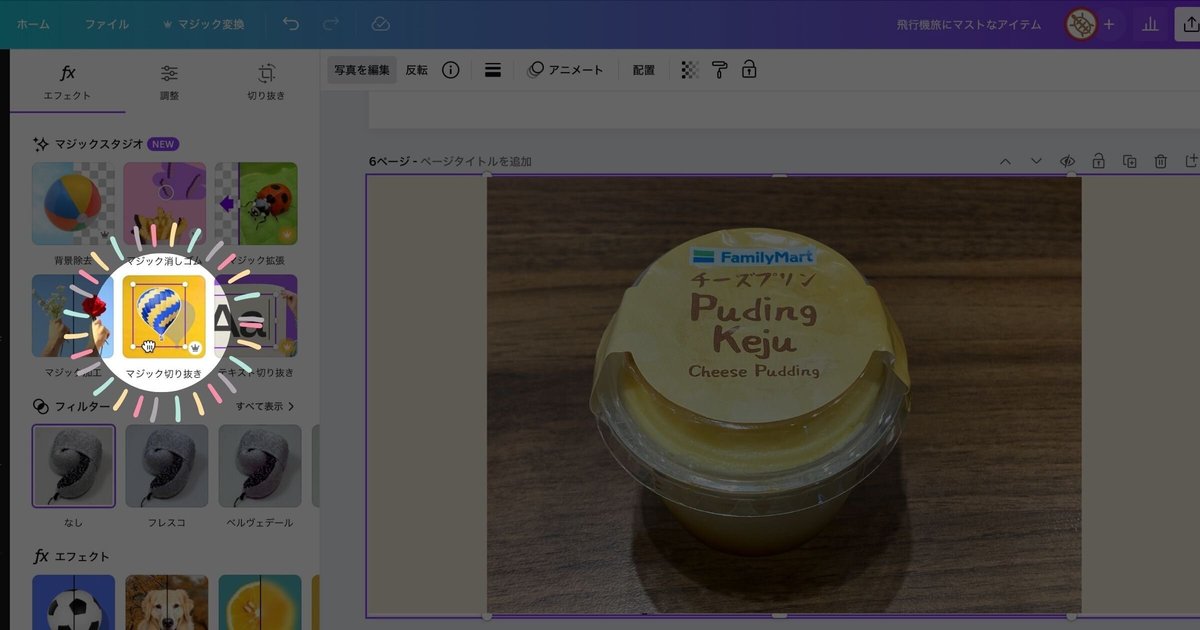This screenshot has width=1200, height=630.
Task: Open the border line weight icon
Action: [x=492, y=70]
